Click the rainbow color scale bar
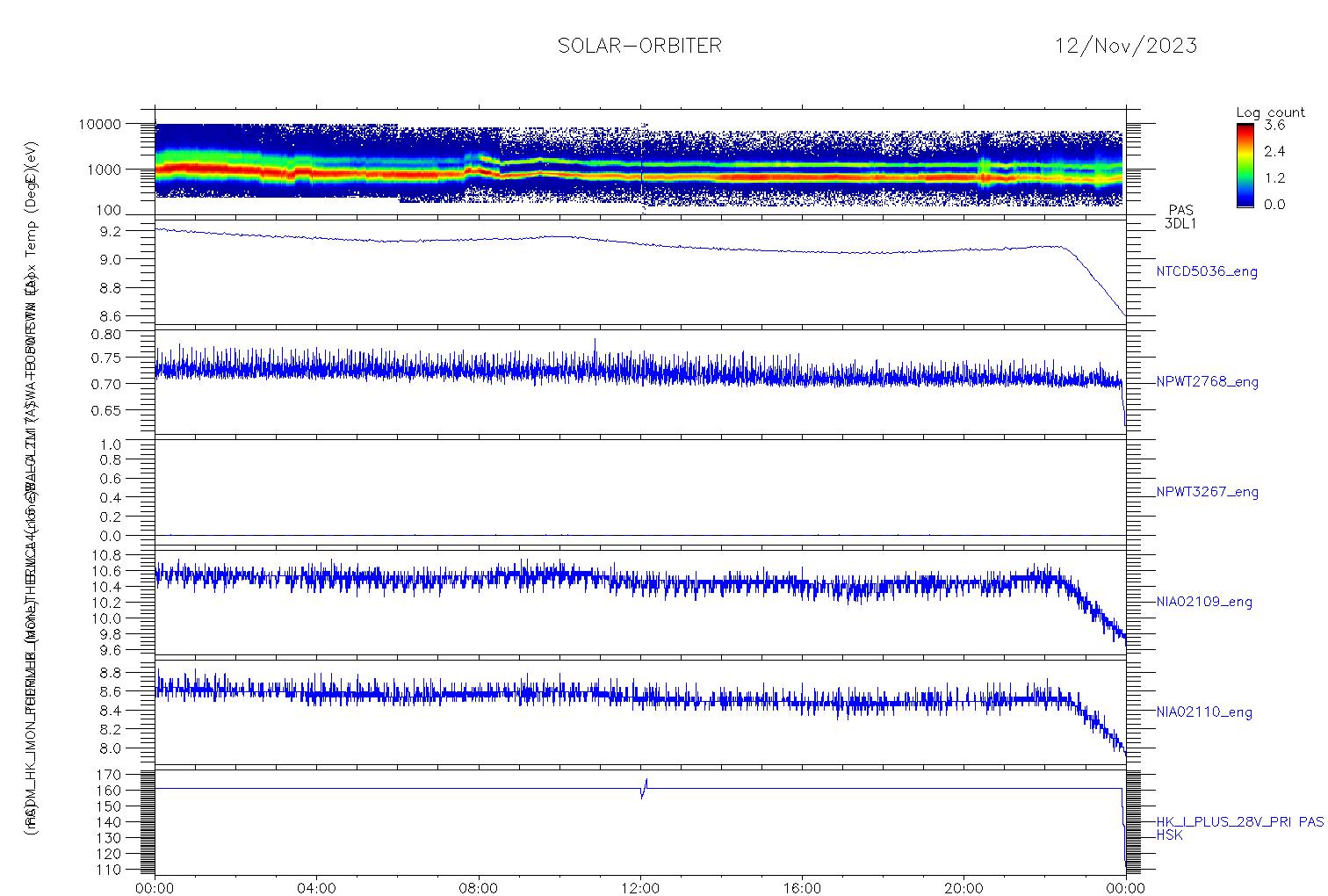Image resolution: width=1328 pixels, height=896 pixels. (1245, 165)
